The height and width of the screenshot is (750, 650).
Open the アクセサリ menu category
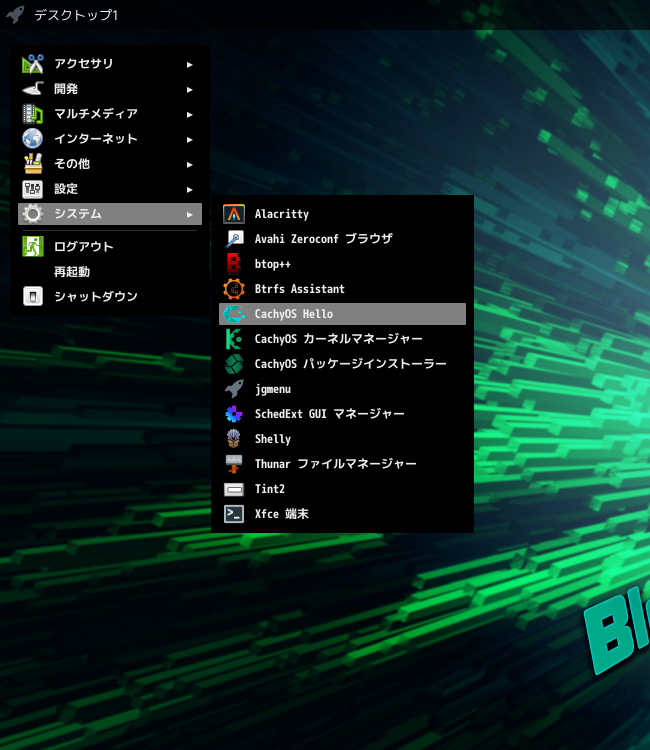tap(110, 64)
